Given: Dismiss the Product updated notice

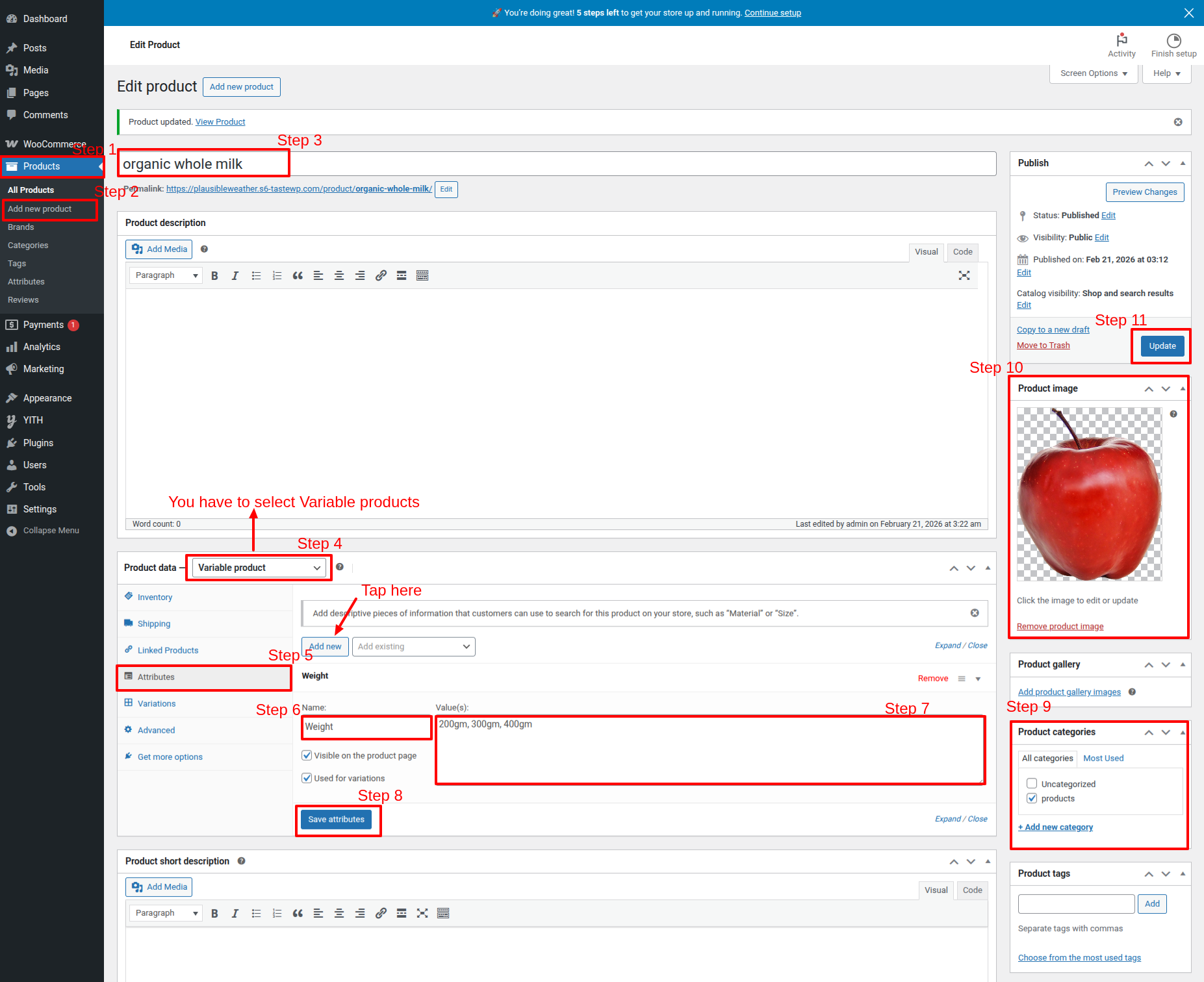Looking at the screenshot, I should (x=1178, y=122).
